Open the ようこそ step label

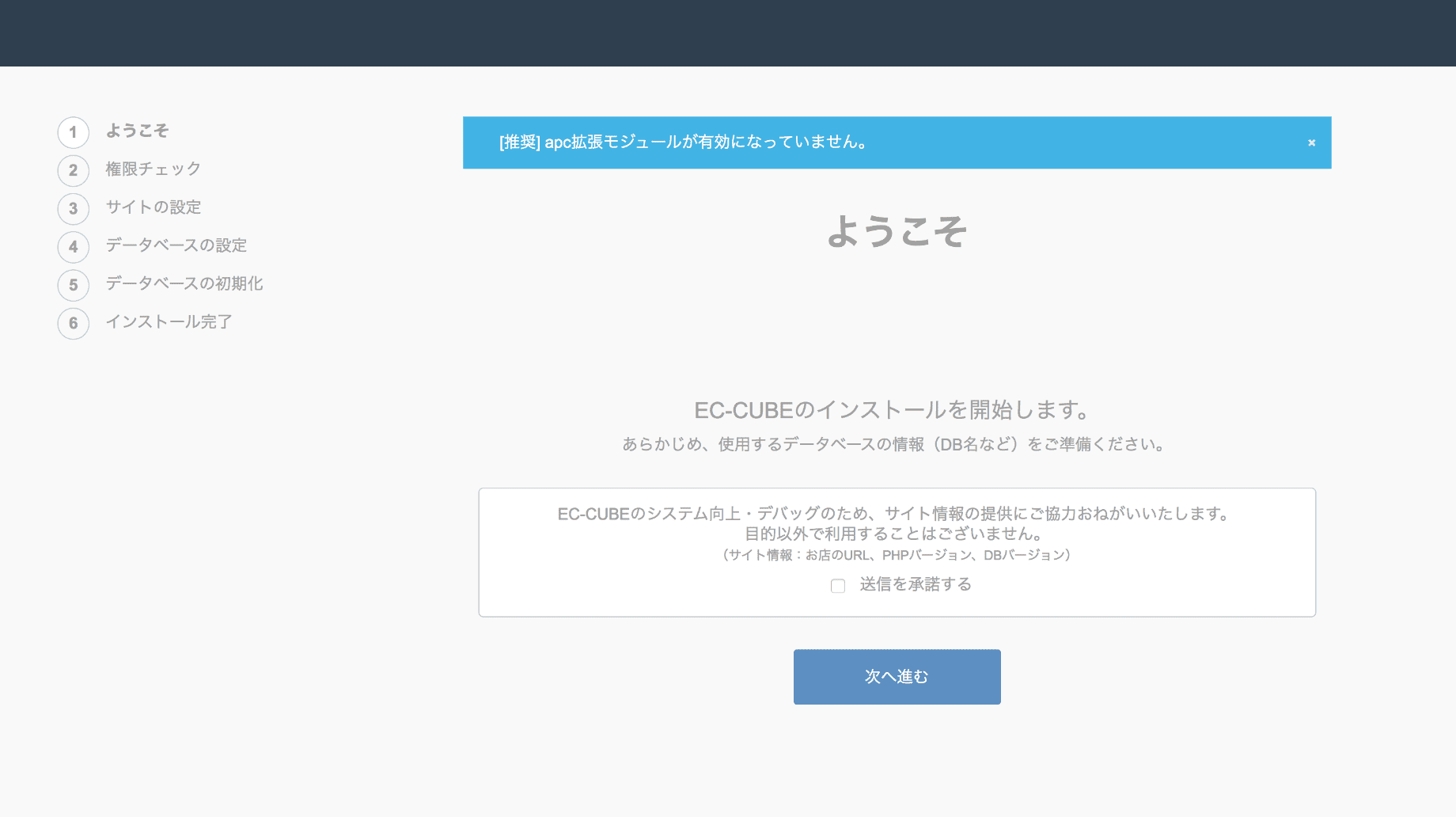[x=138, y=131]
